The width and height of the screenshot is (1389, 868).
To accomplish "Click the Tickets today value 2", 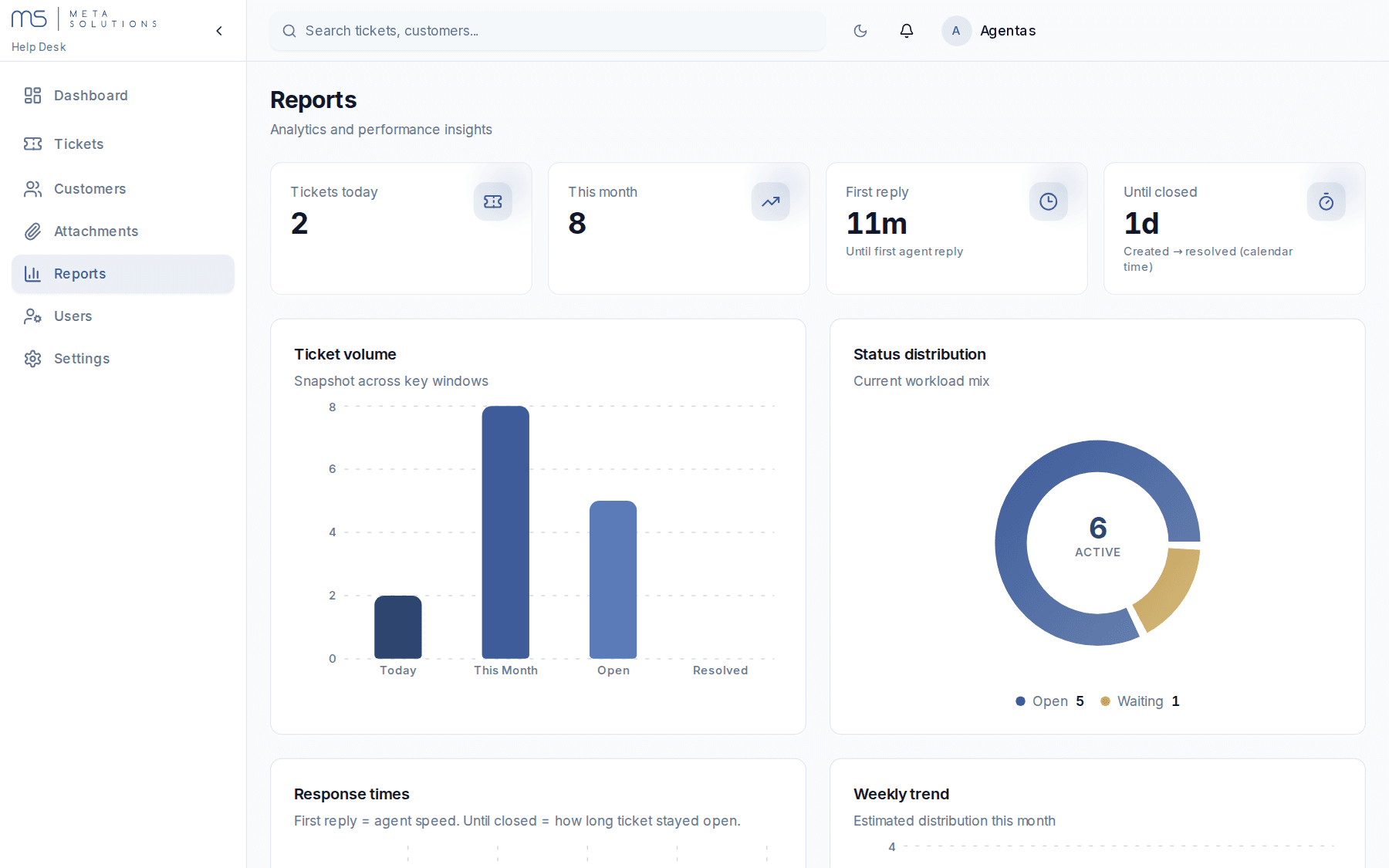I will point(299,224).
